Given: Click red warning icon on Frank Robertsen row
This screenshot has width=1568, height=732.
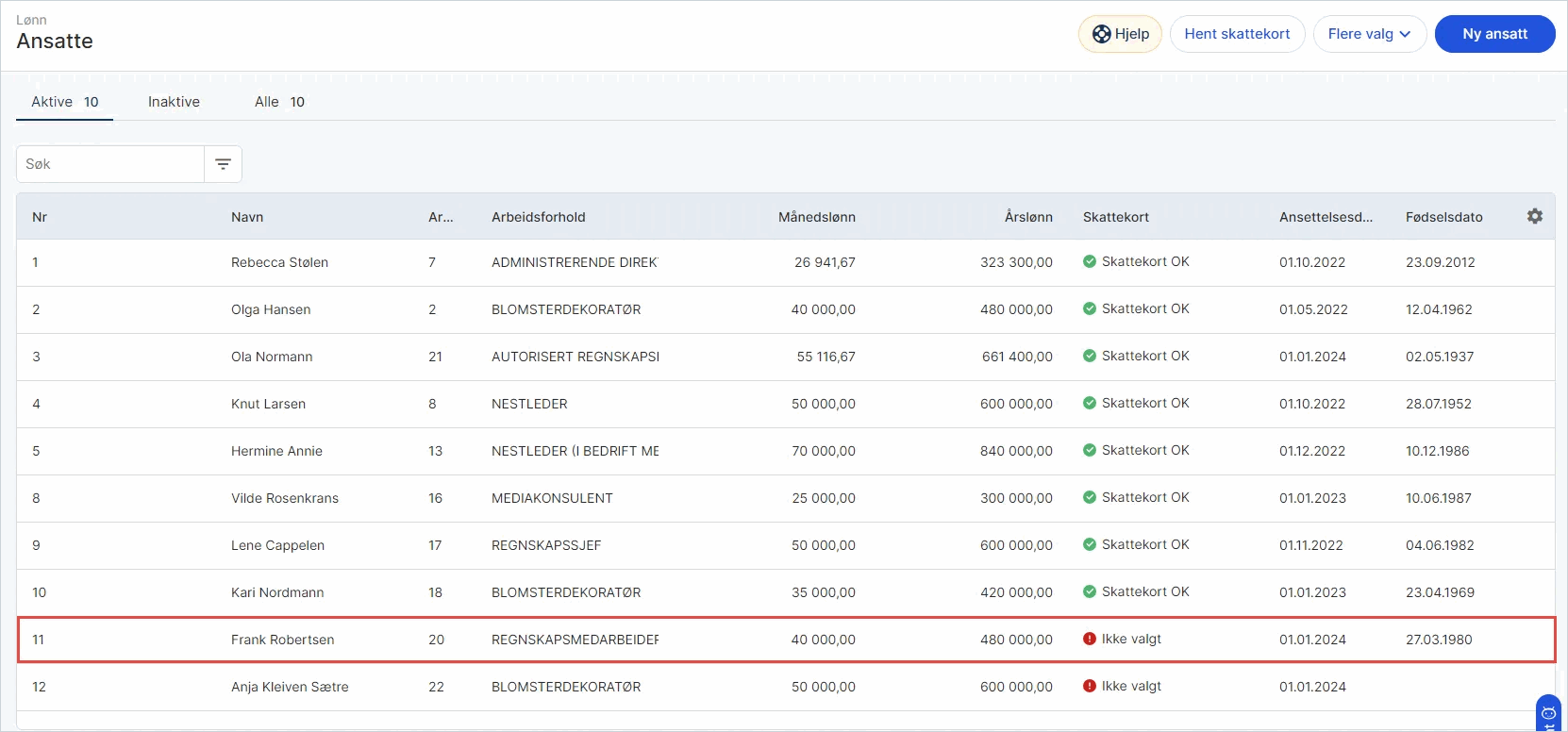Looking at the screenshot, I should 1090,639.
